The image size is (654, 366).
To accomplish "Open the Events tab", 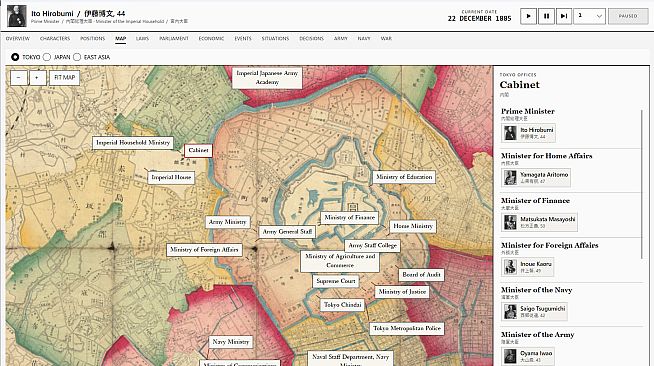I will tap(243, 38).
